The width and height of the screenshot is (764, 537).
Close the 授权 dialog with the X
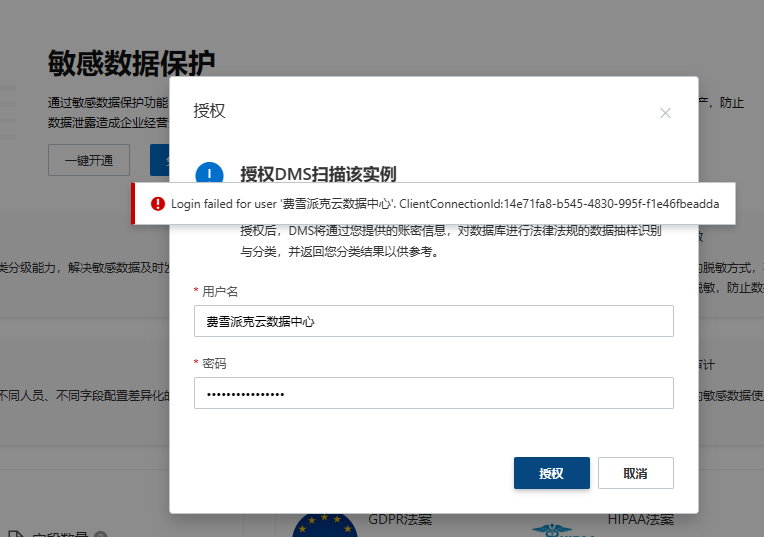pos(665,113)
